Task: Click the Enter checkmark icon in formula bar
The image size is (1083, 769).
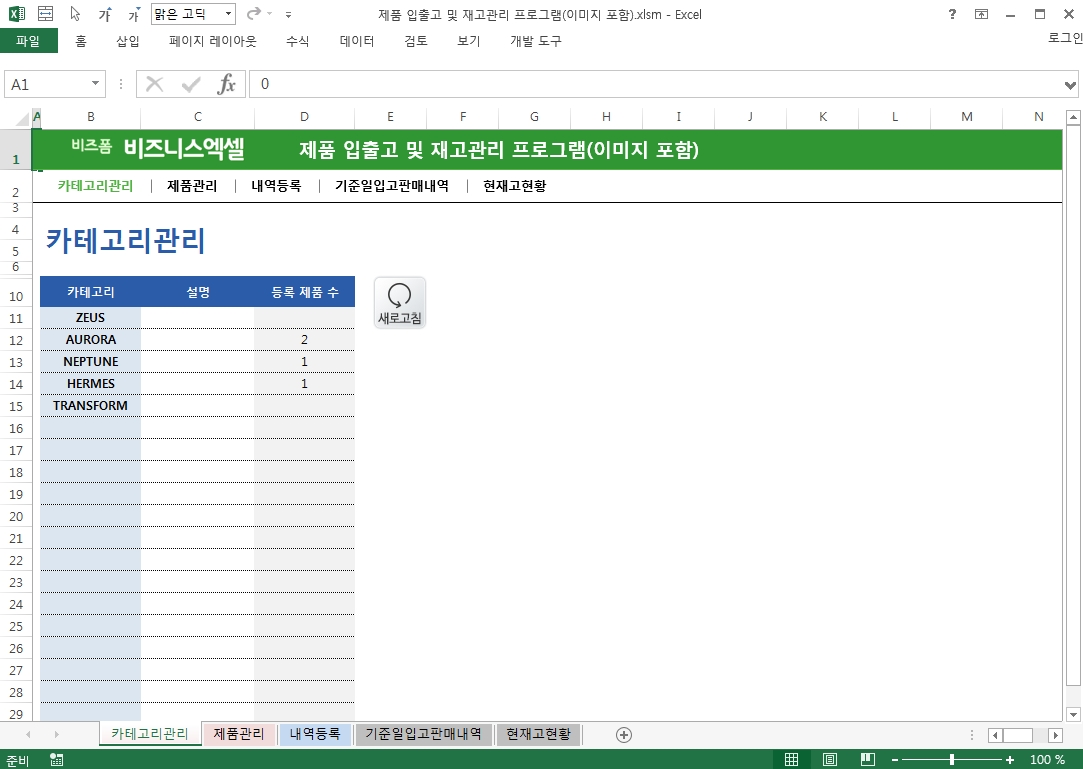Action: point(191,84)
